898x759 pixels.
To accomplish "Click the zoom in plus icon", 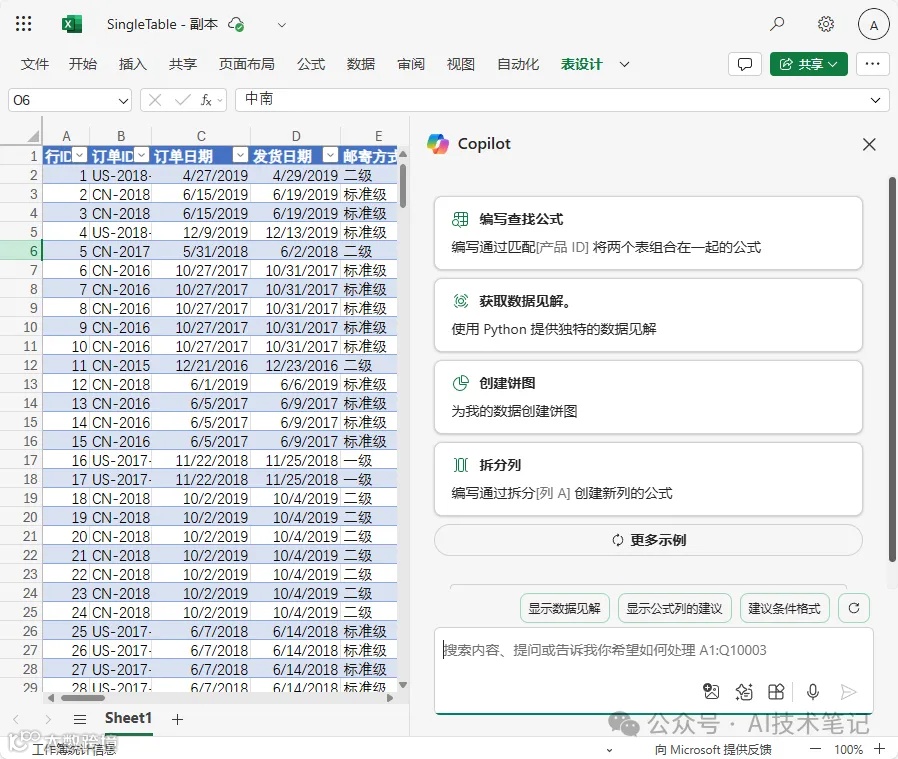I will tap(879, 749).
